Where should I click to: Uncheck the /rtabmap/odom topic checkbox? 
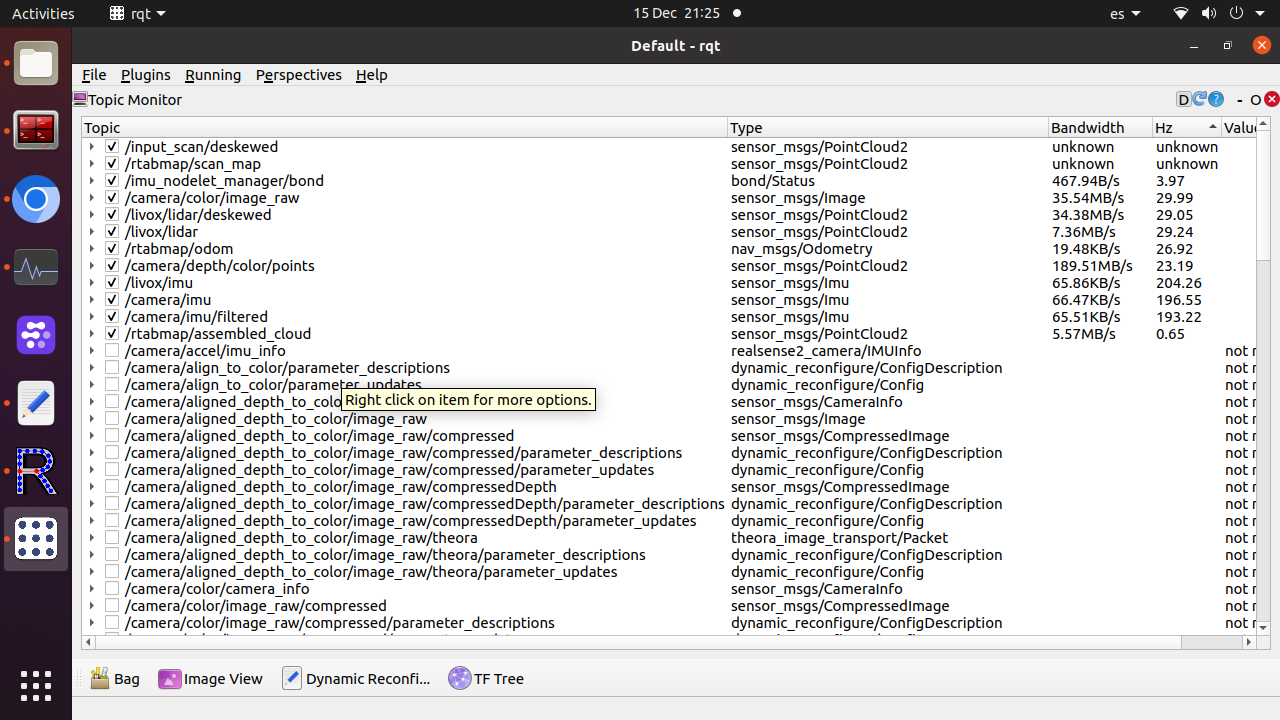112,249
